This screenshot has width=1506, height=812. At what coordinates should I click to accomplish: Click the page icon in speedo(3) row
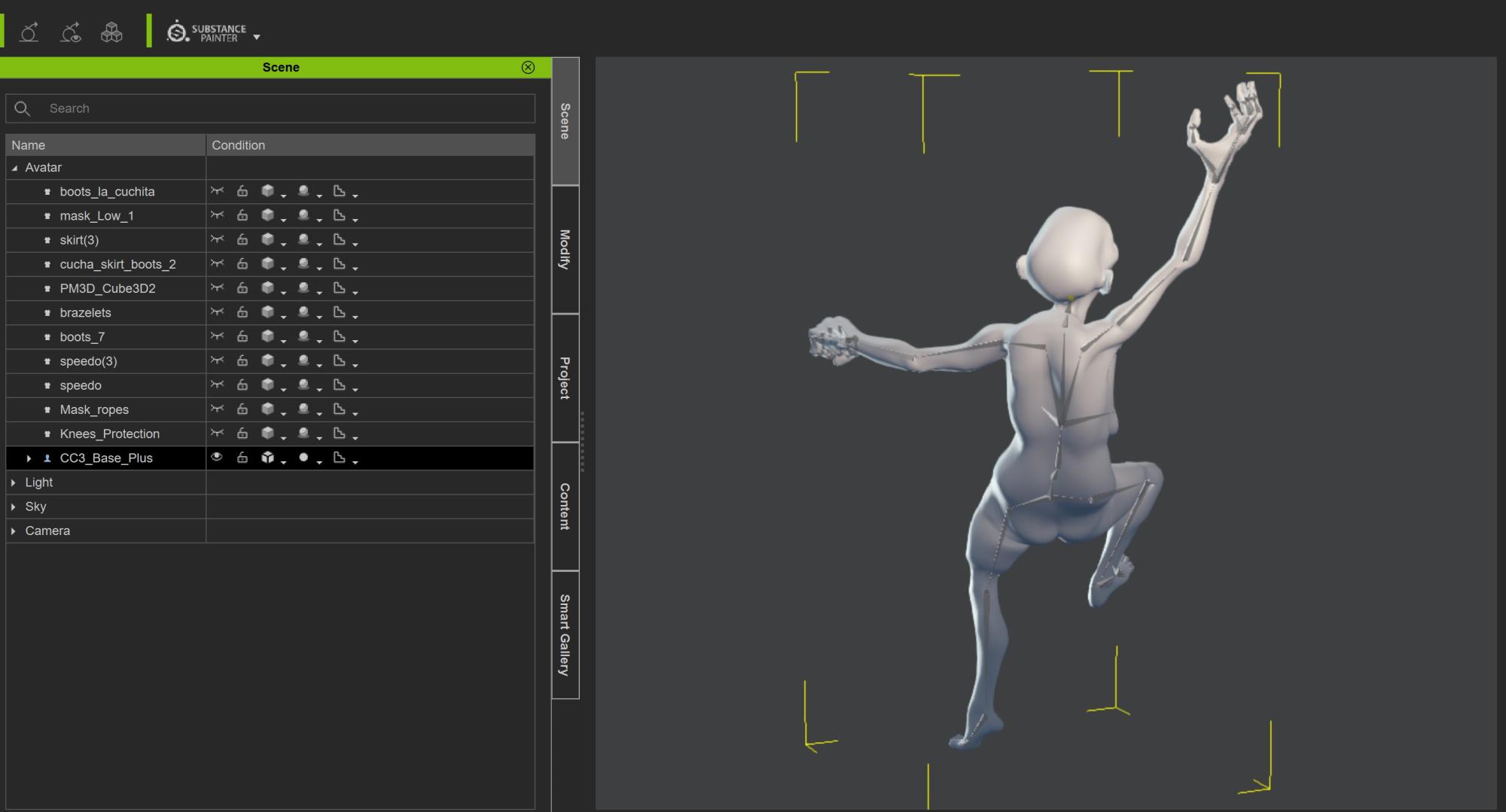point(340,360)
